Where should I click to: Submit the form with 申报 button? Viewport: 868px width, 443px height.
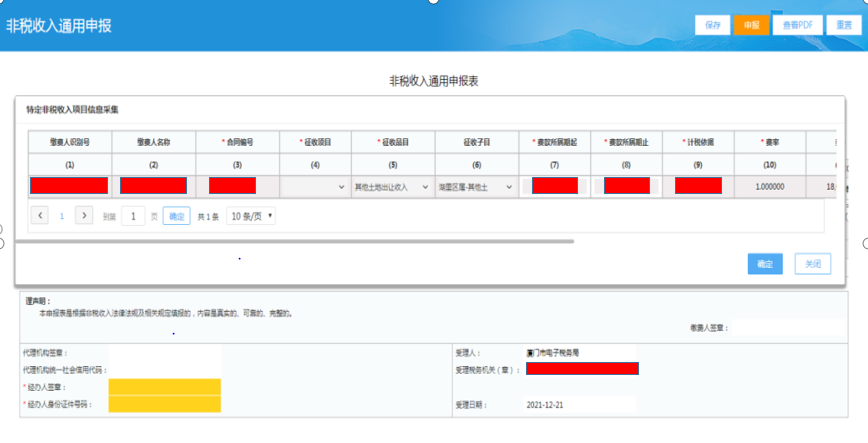tap(751, 25)
